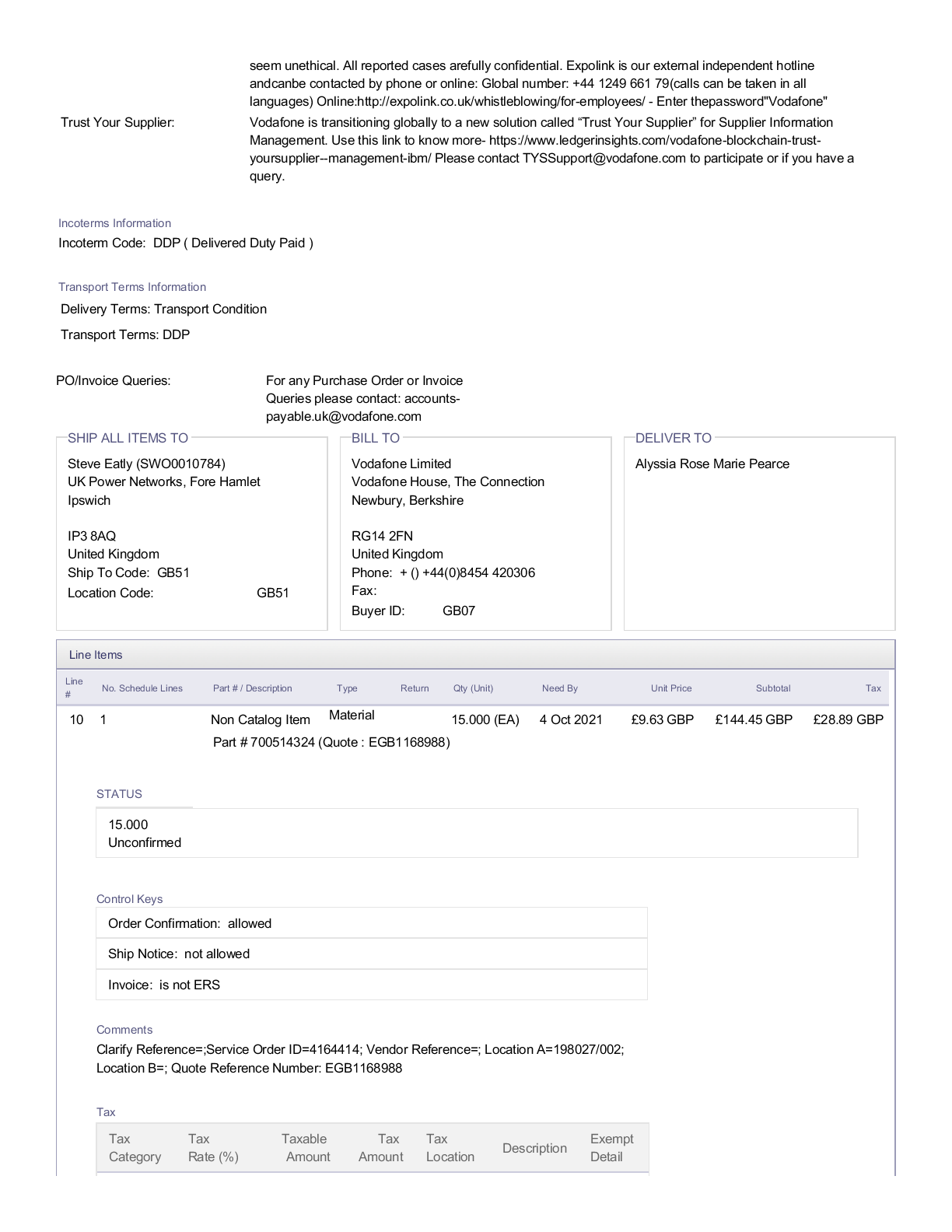Image resolution: width=952 pixels, height=1232 pixels.
Task: Click the SHIP ALL ITEMS TO heading
Action: click(128, 438)
